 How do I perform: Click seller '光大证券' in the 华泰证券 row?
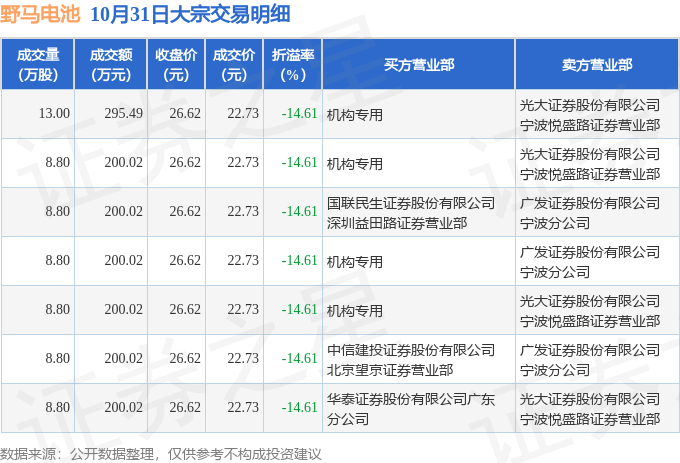590,409
